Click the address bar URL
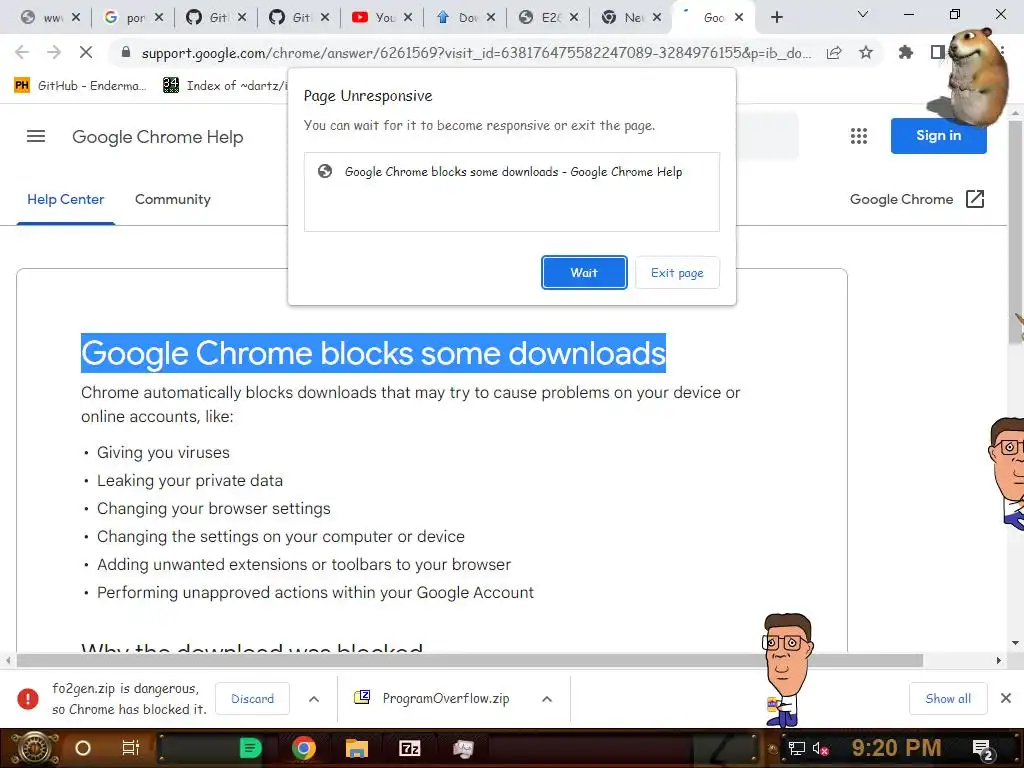1024x768 pixels. 476,53
